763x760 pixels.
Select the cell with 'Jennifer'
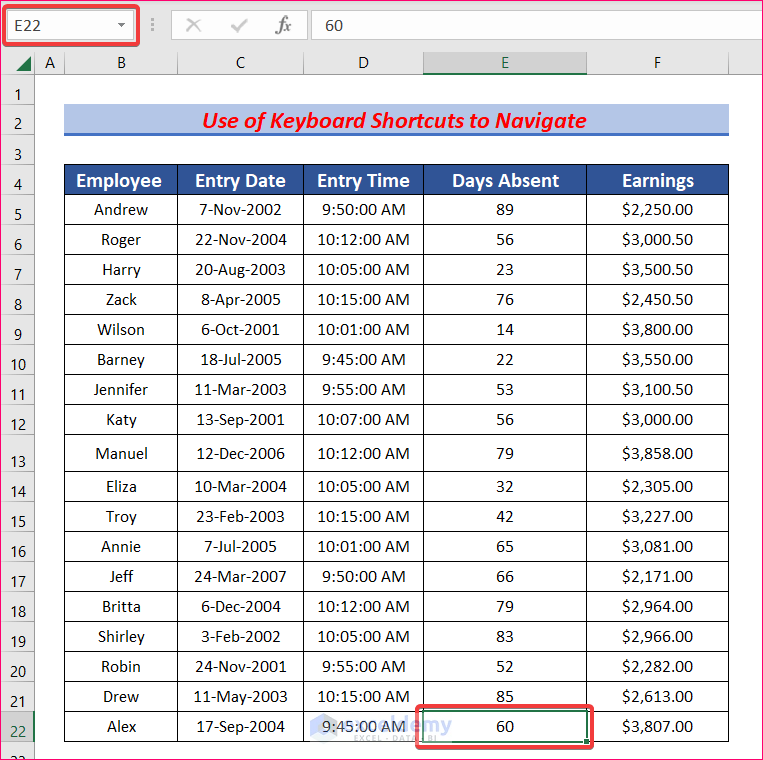coord(121,390)
